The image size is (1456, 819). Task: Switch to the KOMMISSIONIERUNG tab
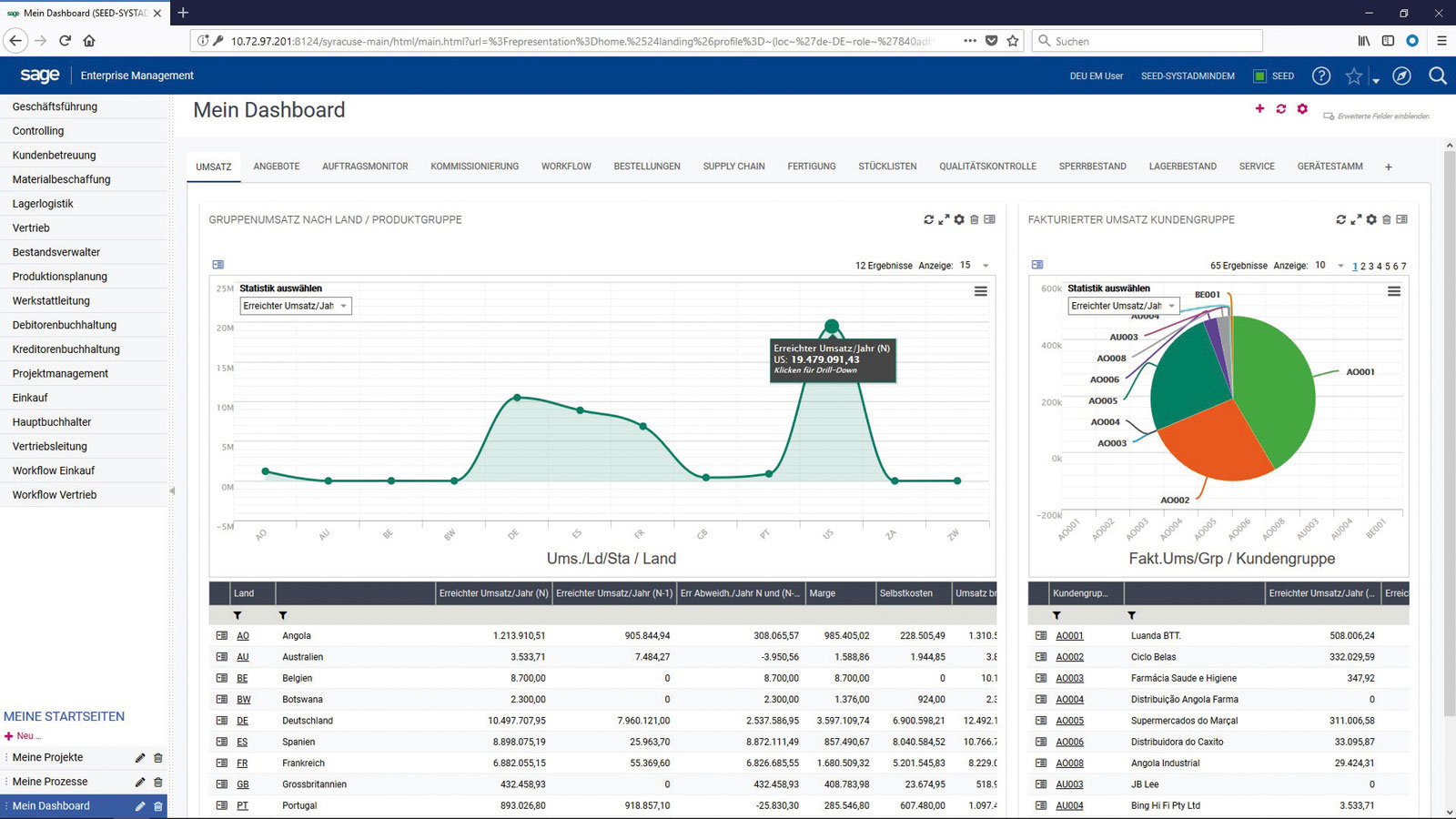pos(475,167)
